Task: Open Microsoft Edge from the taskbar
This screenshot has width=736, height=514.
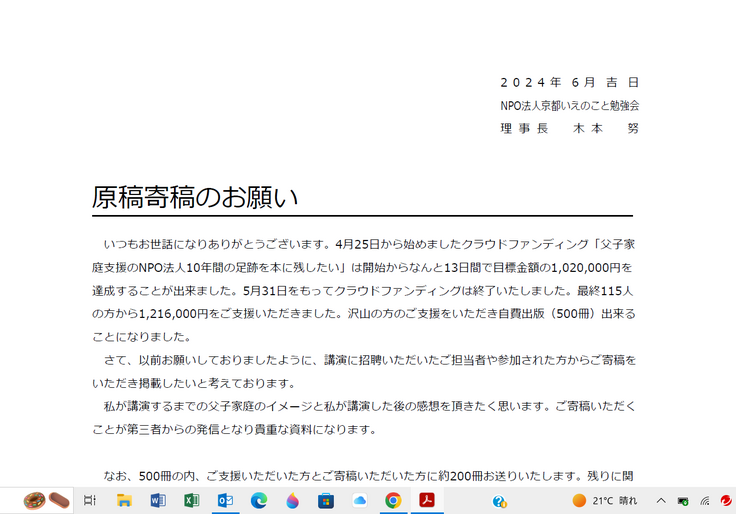Action: point(259,500)
